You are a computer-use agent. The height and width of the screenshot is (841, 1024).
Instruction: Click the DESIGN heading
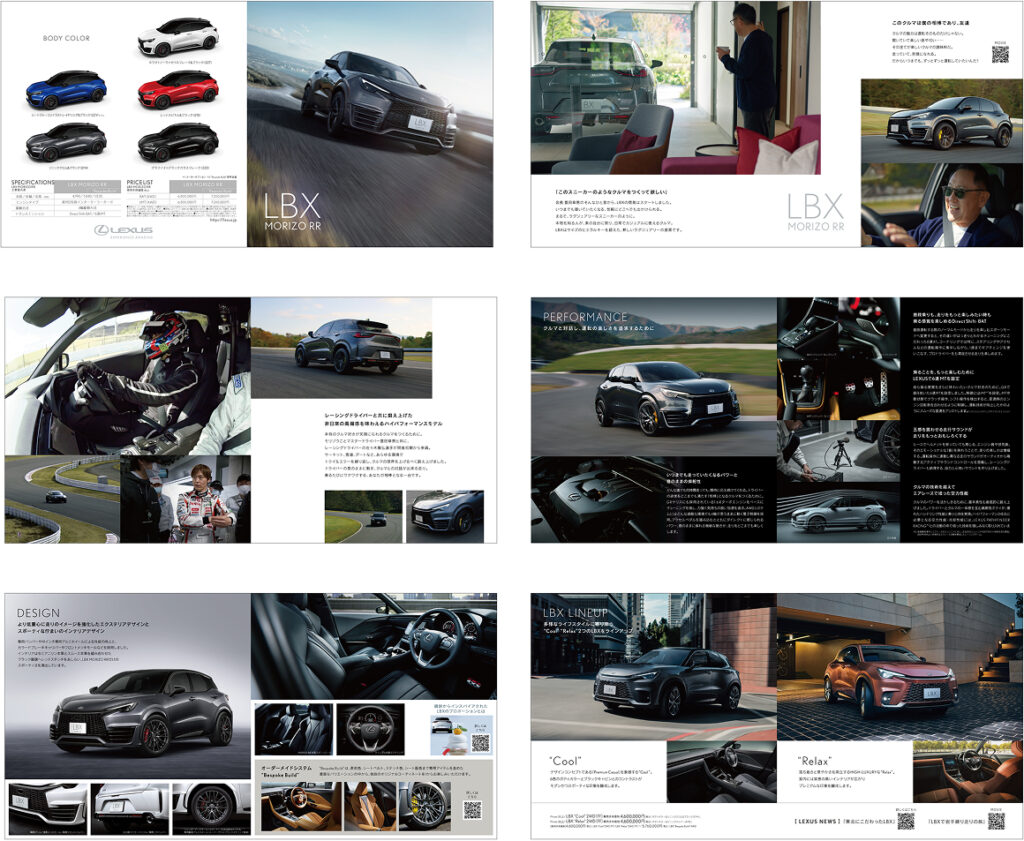(x=39, y=613)
